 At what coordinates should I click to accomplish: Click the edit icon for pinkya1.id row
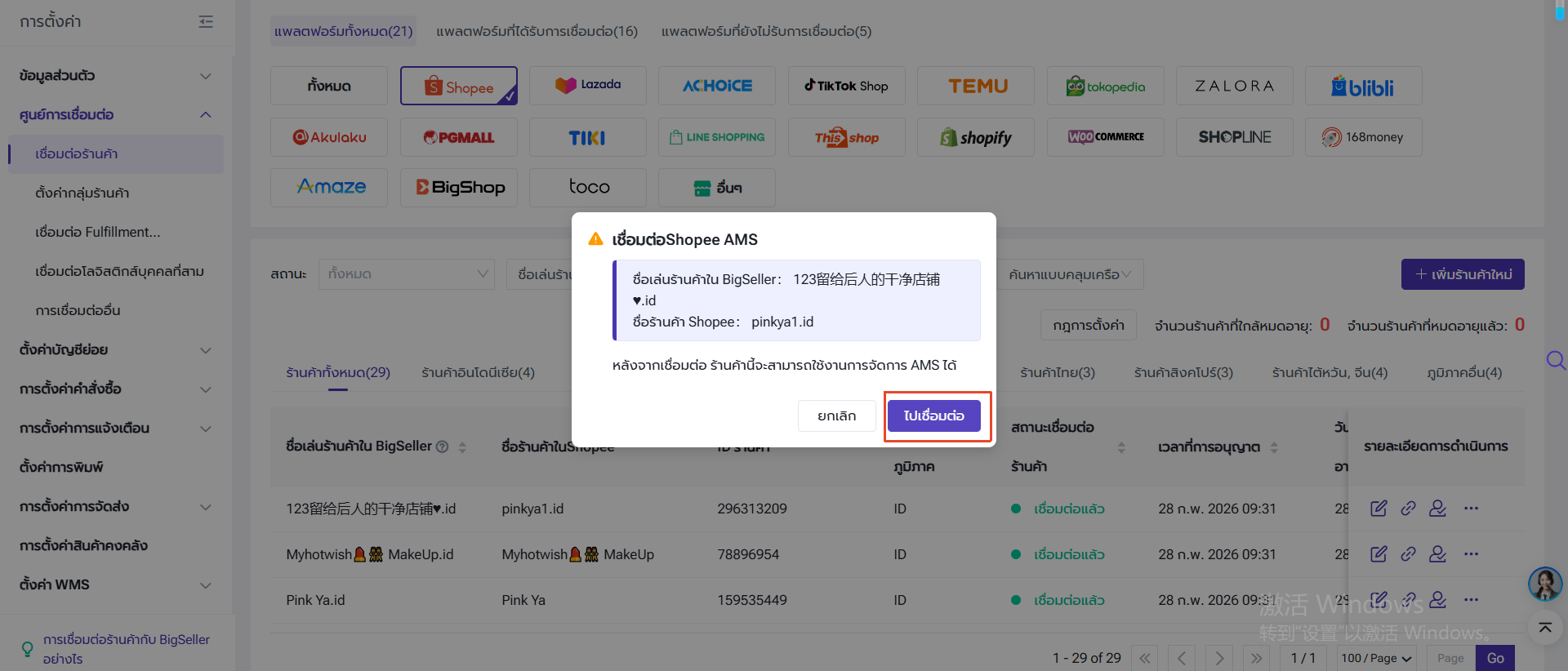point(1379,509)
